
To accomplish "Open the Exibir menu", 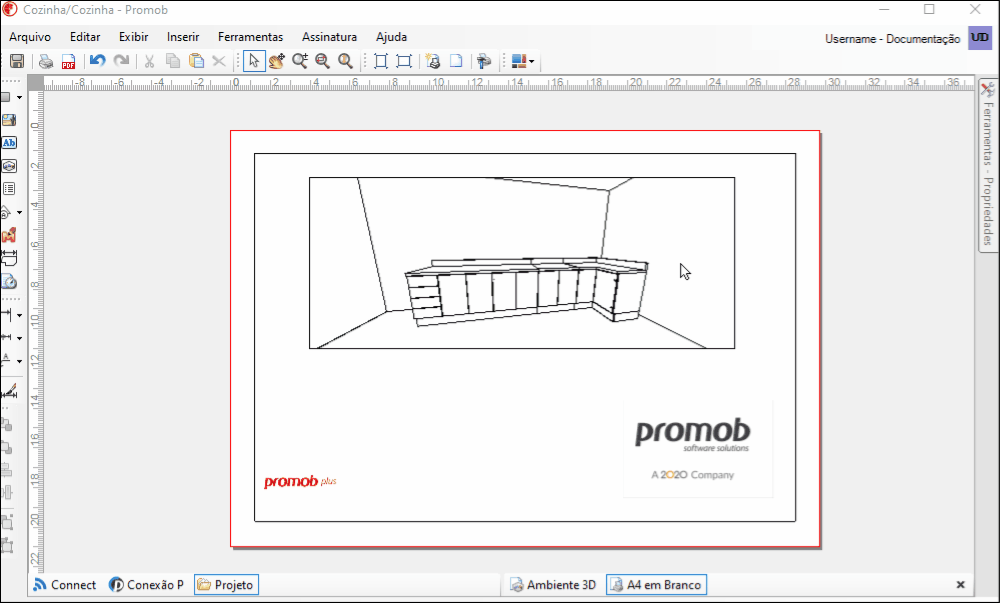I will [x=133, y=37].
